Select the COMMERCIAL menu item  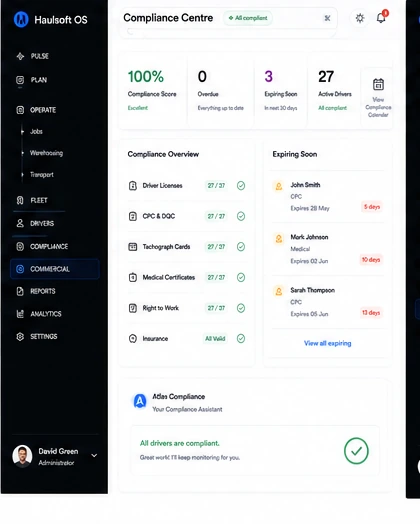point(55,269)
